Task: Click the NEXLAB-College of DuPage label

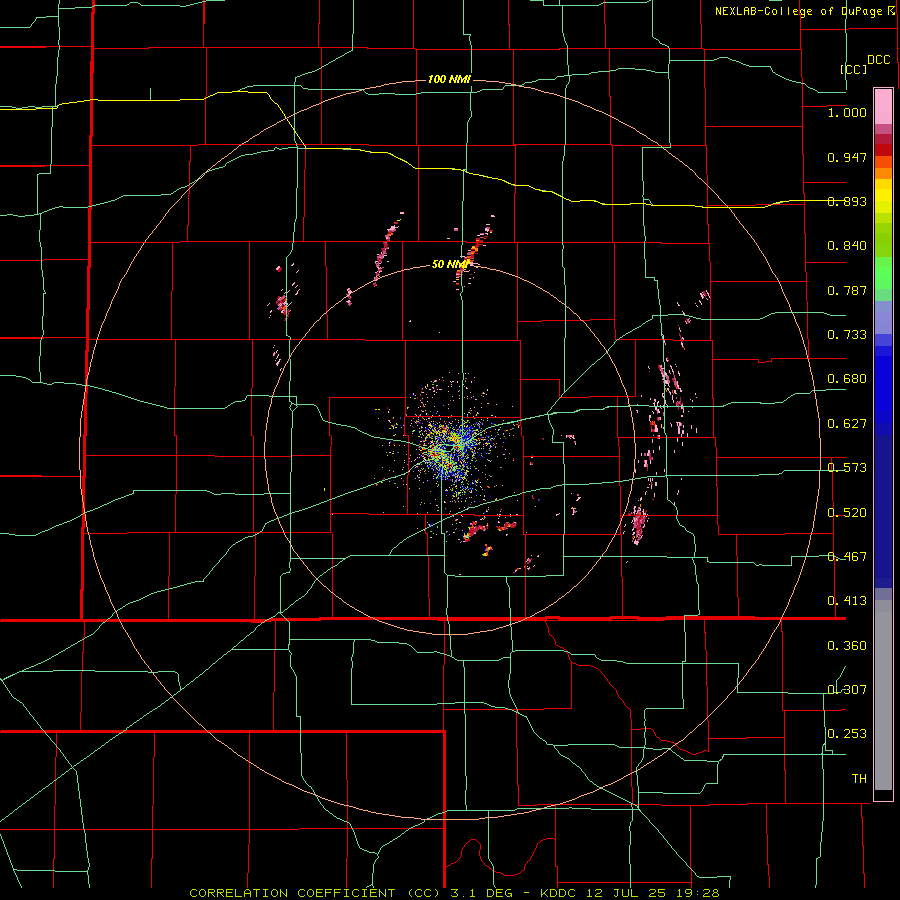Action: pos(798,11)
